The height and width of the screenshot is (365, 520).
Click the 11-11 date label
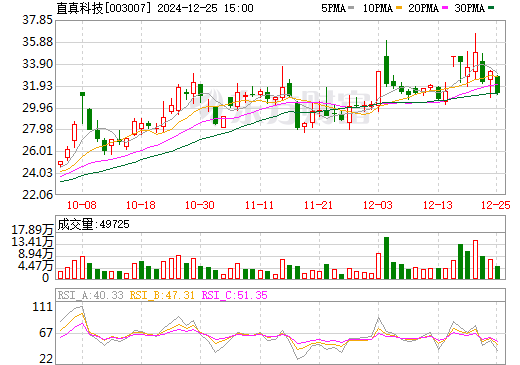(259, 205)
